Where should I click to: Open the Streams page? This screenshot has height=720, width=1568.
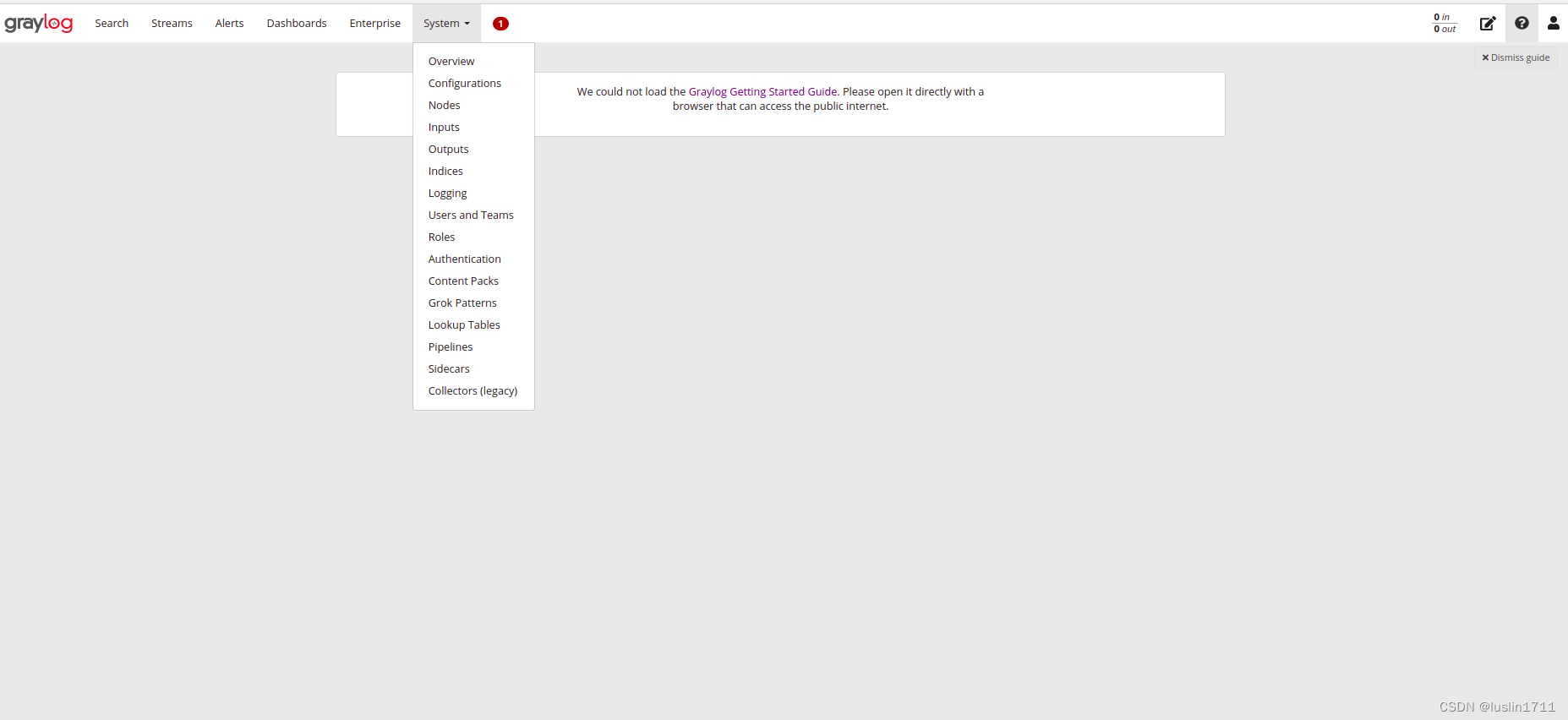point(172,24)
